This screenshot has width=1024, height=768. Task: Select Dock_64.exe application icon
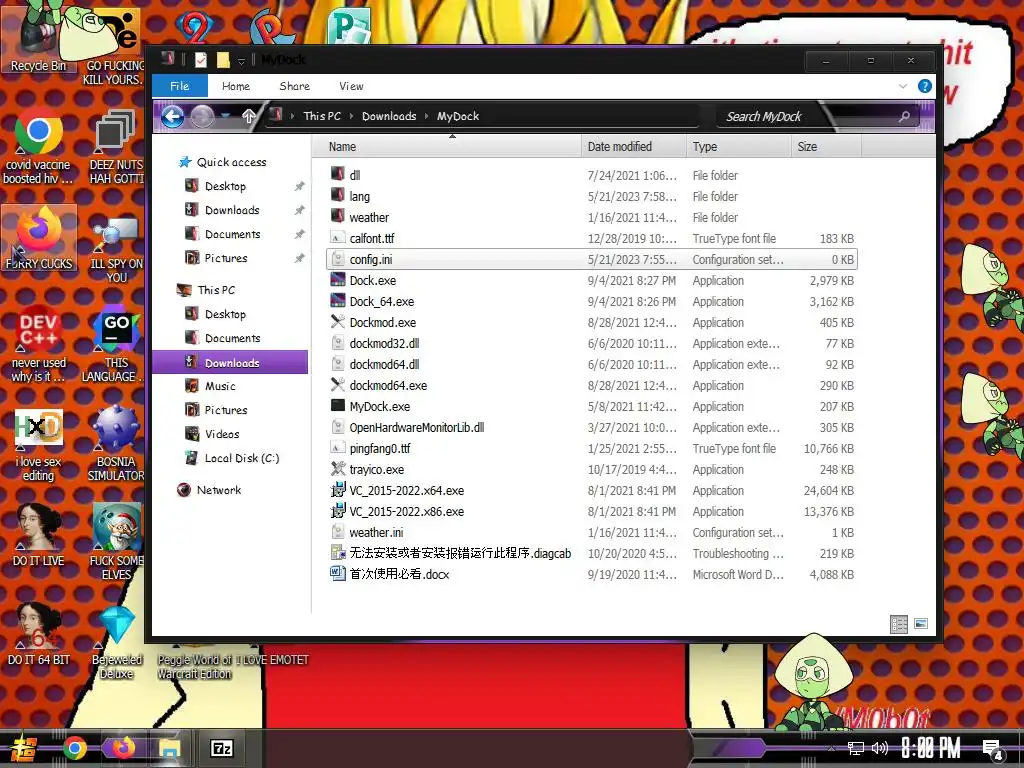tap(338, 301)
